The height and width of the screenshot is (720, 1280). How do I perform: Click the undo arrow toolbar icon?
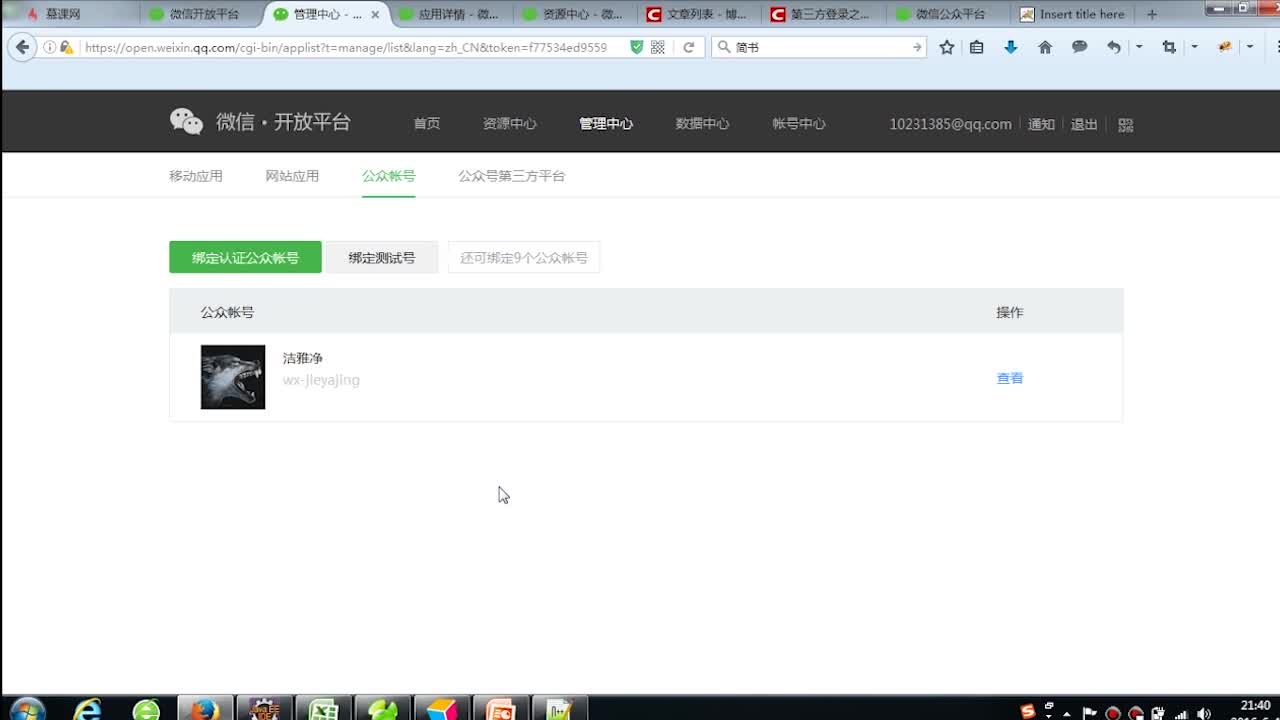tap(1114, 47)
